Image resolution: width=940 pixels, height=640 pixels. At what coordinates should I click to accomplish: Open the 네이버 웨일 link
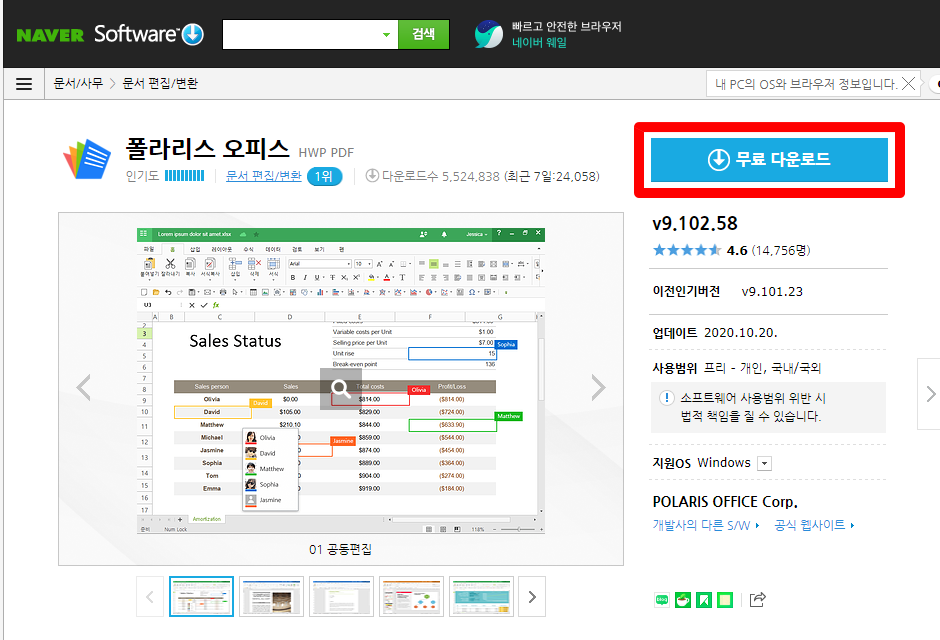point(539,43)
